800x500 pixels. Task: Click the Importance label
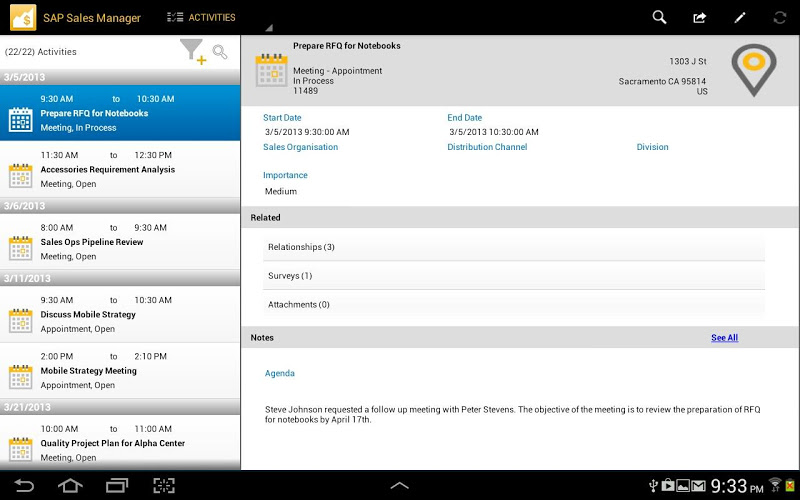(285, 175)
